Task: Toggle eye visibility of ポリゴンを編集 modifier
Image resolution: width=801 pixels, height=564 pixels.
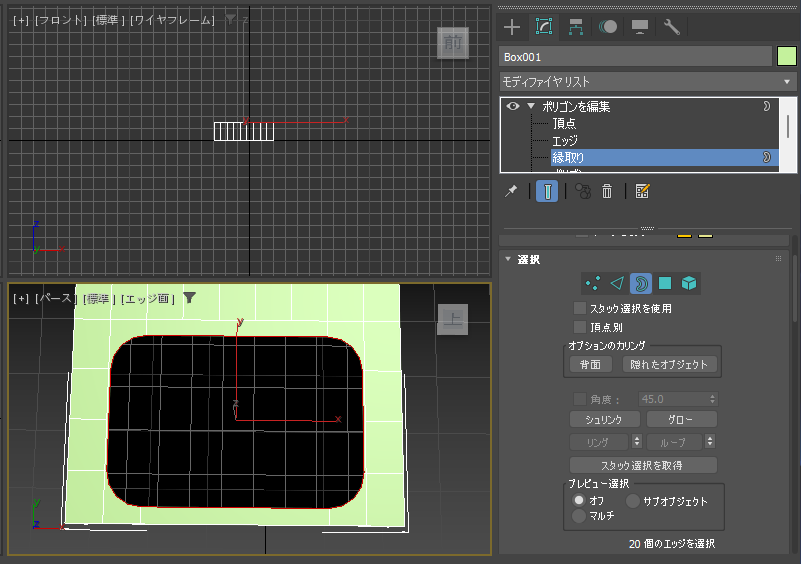Action: pyautogui.click(x=513, y=106)
